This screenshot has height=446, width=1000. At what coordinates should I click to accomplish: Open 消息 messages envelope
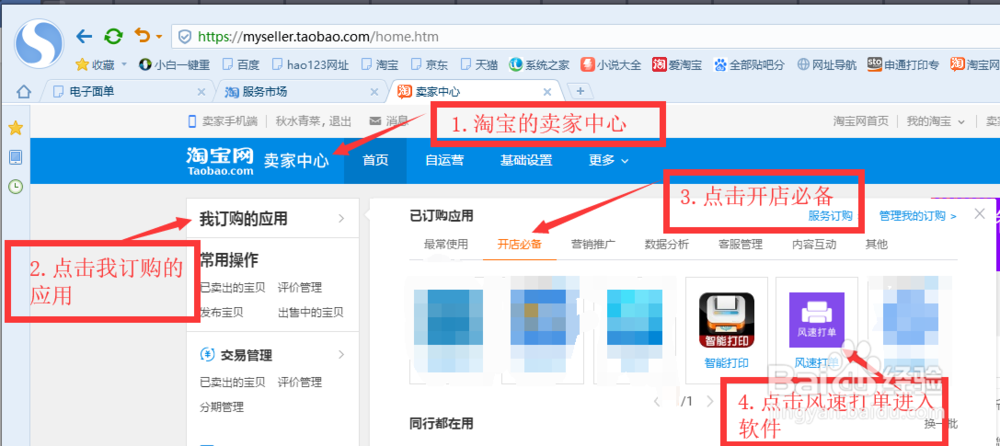[x=389, y=121]
